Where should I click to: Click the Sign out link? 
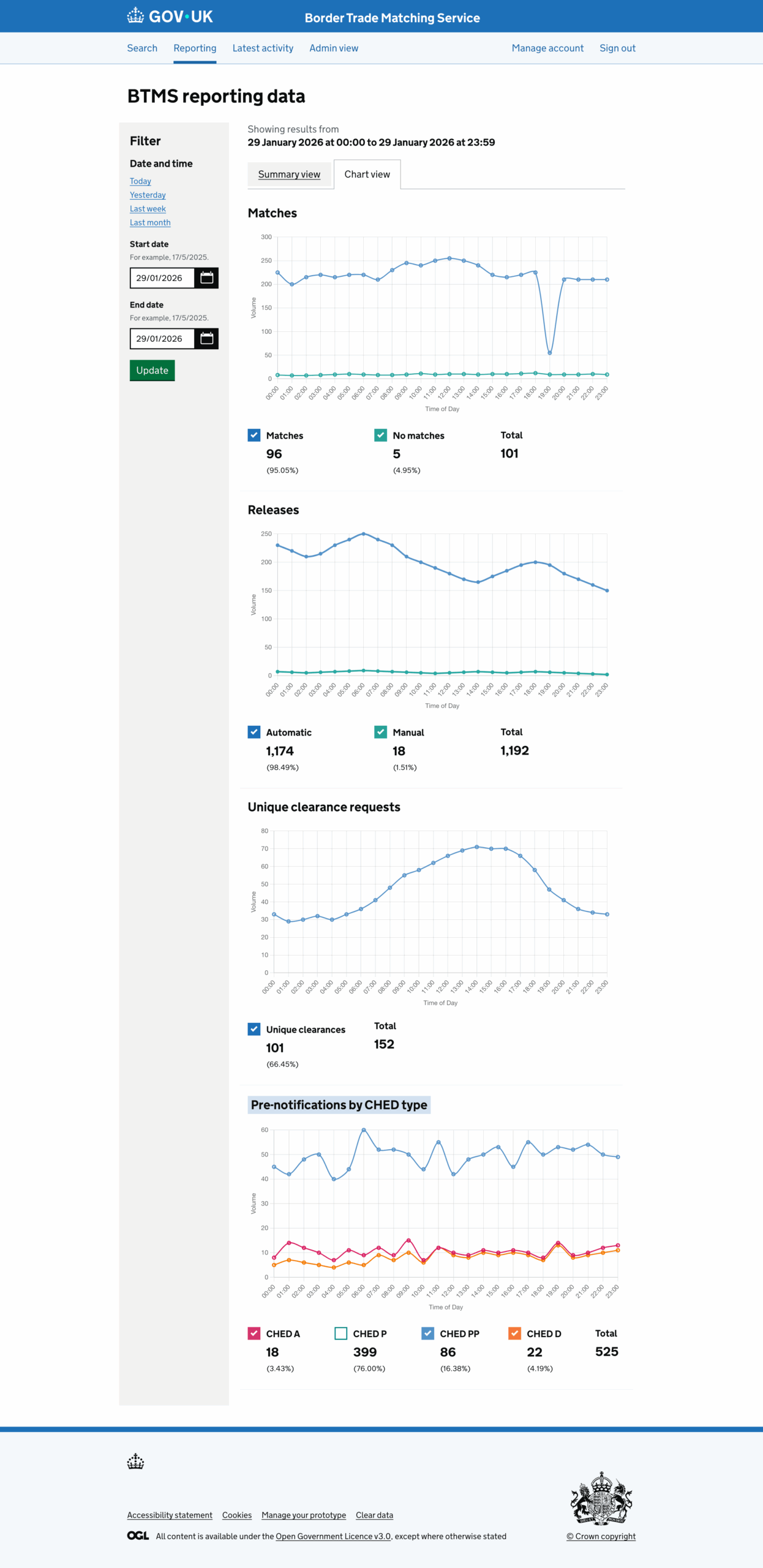point(617,48)
